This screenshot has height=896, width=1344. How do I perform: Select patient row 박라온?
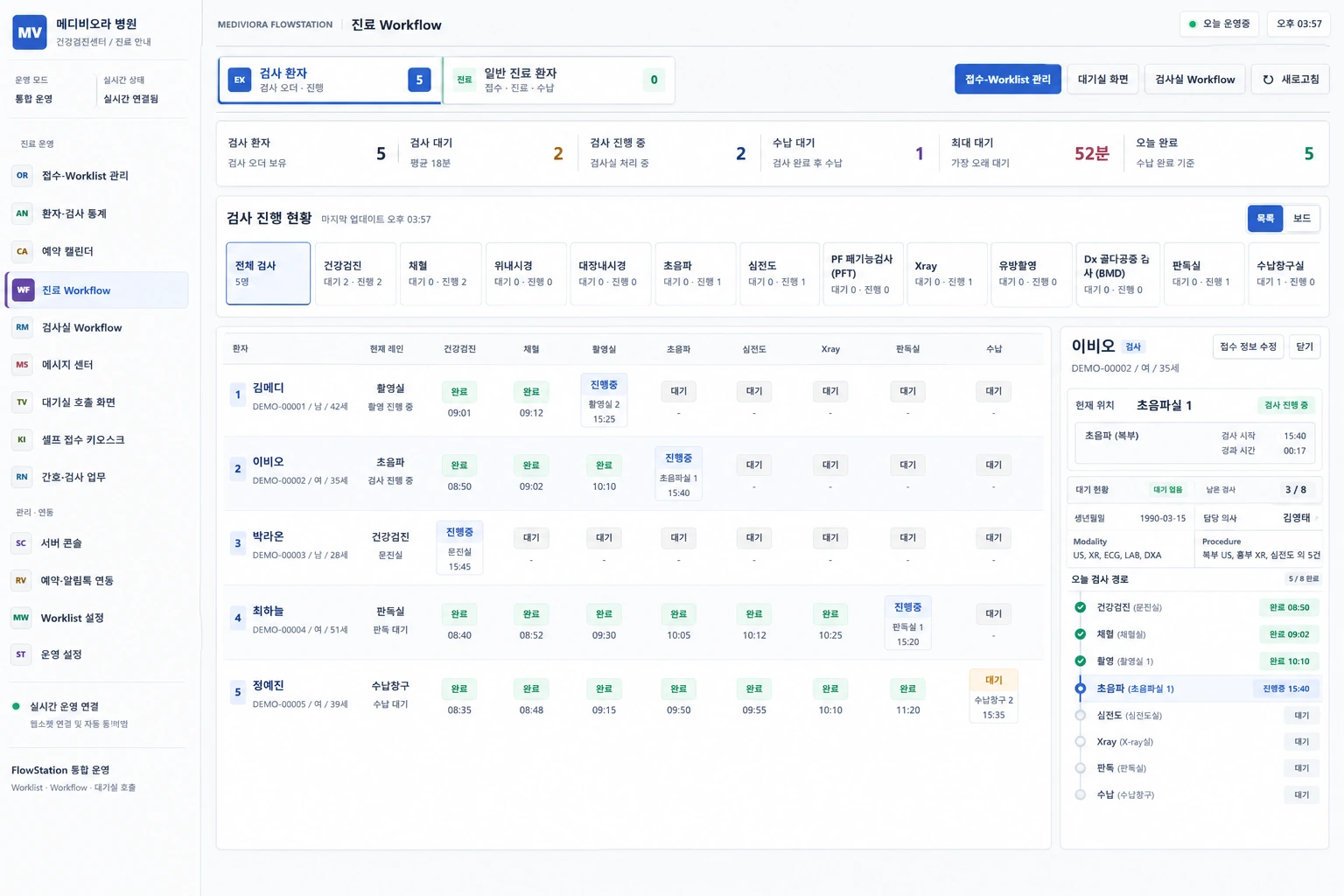633,548
